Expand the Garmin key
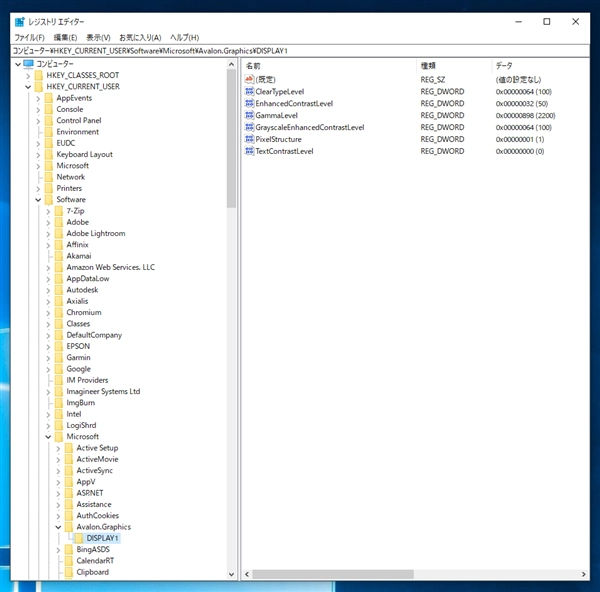This screenshot has width=600, height=592. coord(48,358)
